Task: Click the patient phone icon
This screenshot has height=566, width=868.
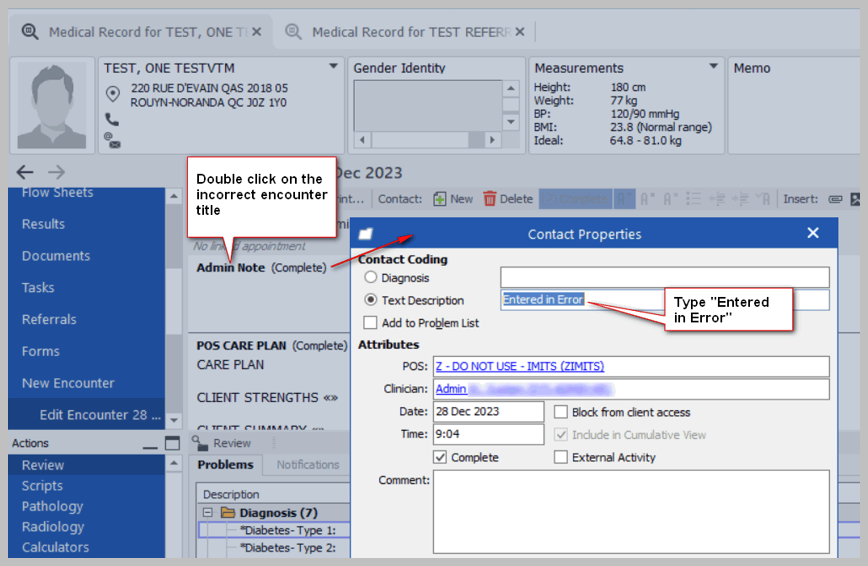Action: pos(111,119)
